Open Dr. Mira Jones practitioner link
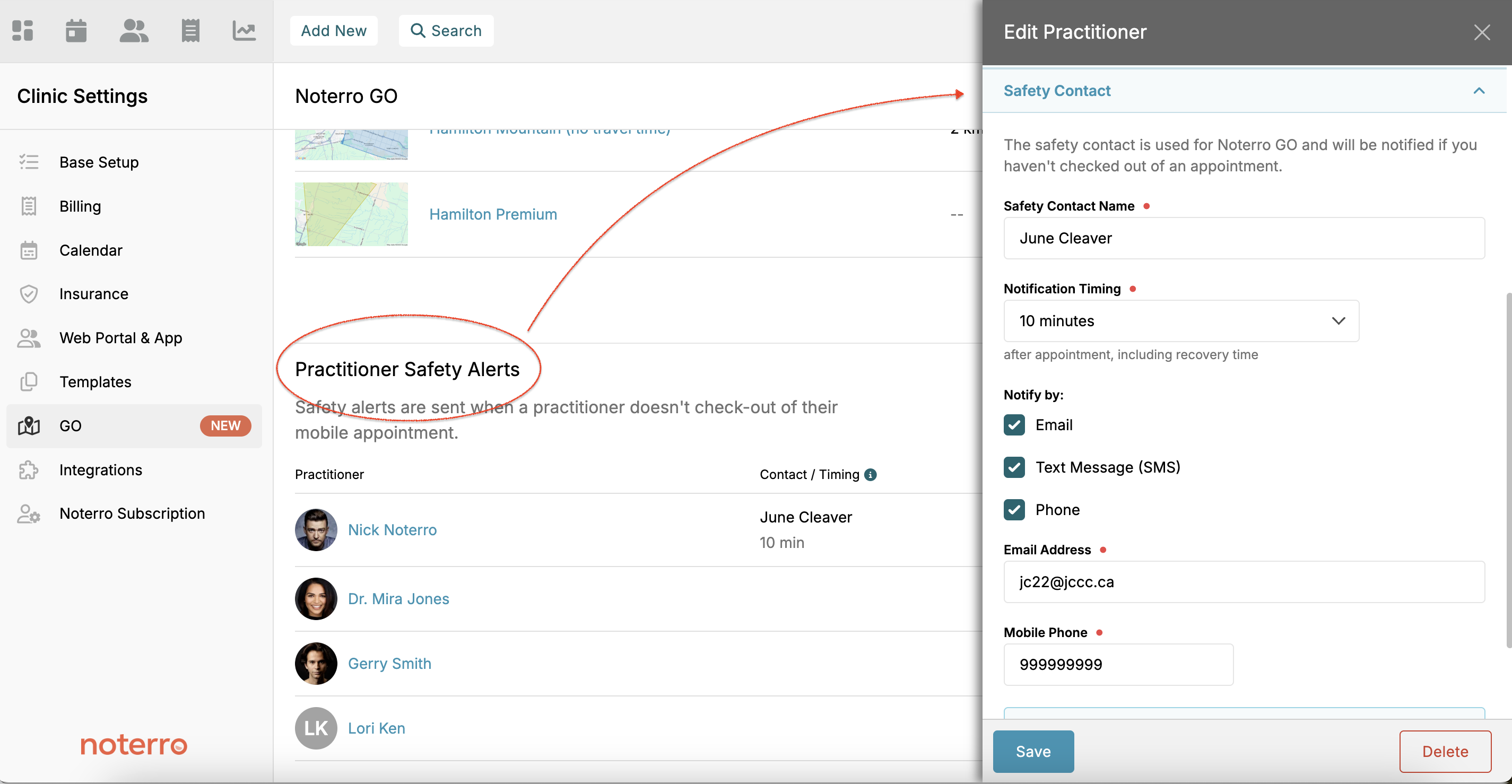The image size is (1512, 784). (398, 599)
